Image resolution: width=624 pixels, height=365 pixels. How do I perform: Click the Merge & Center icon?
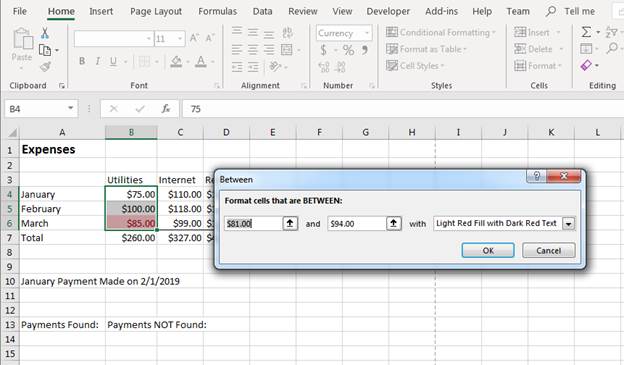tap(287, 50)
